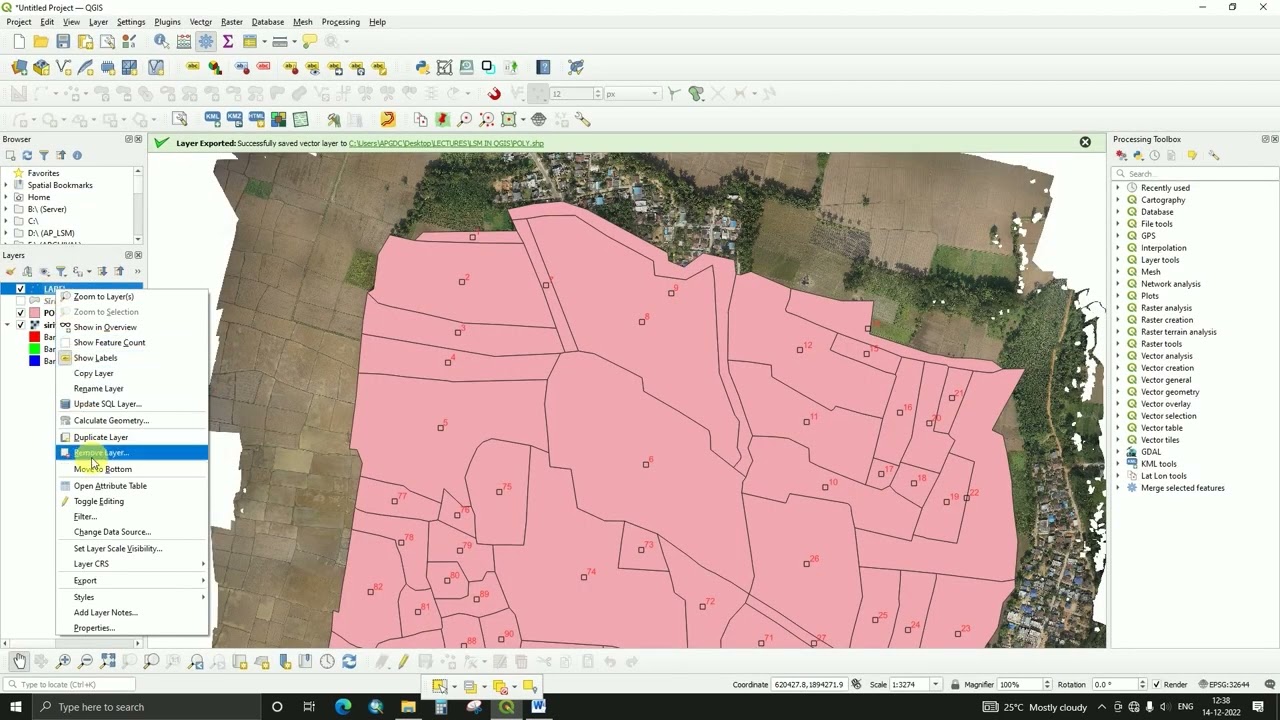Choose Remove Layer from context menu
1280x720 pixels.
[132, 453]
